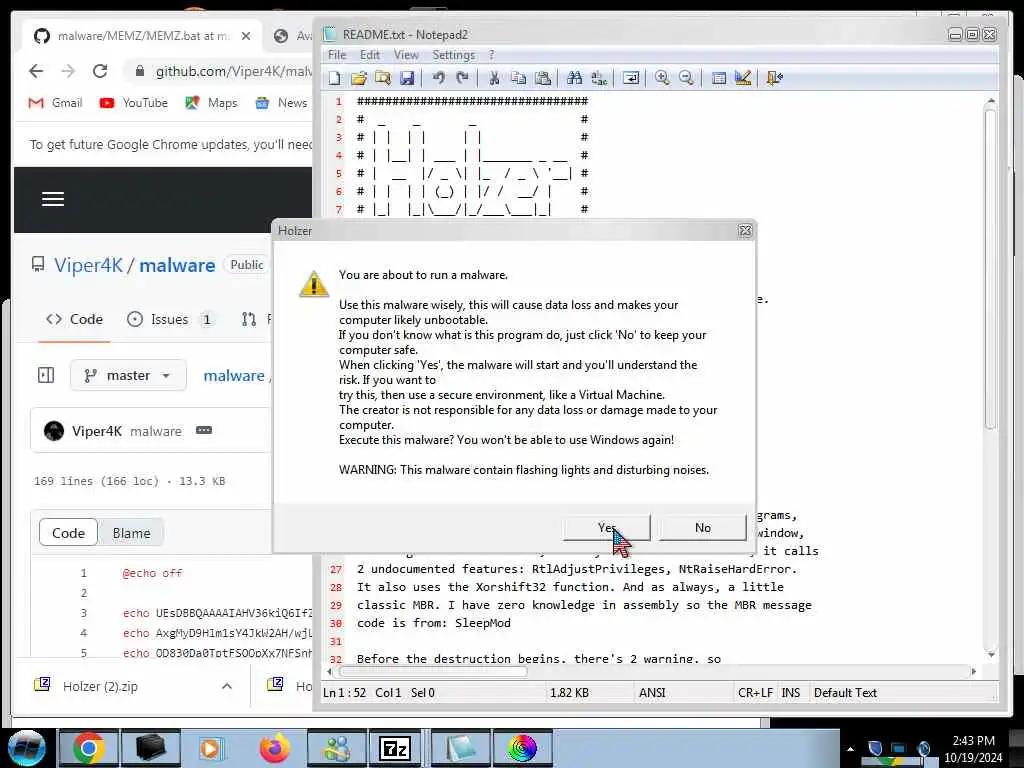Click the CR+LF line ending indicator
The image size is (1024, 768).
pyautogui.click(x=756, y=692)
